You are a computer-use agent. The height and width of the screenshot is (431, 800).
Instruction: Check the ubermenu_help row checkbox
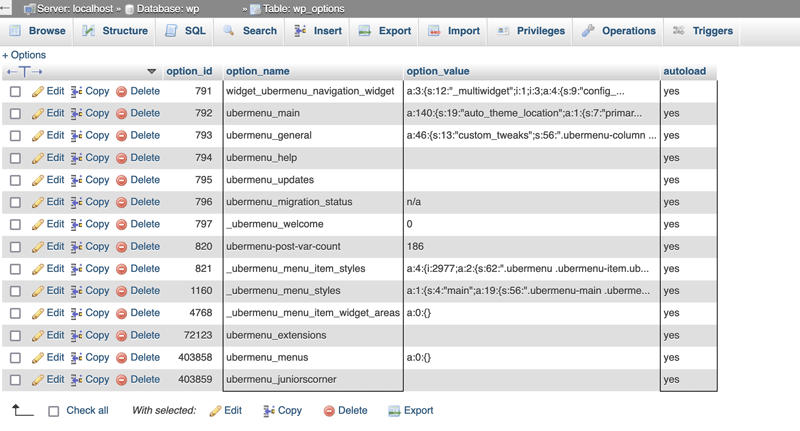15,158
